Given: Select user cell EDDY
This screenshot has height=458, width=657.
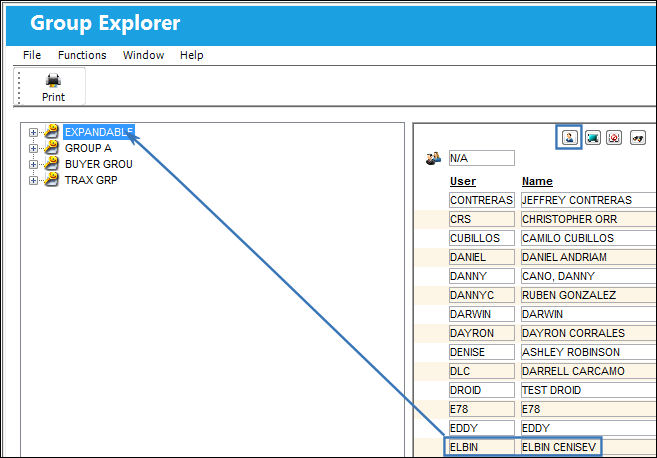Looking at the screenshot, I should click(481, 428).
